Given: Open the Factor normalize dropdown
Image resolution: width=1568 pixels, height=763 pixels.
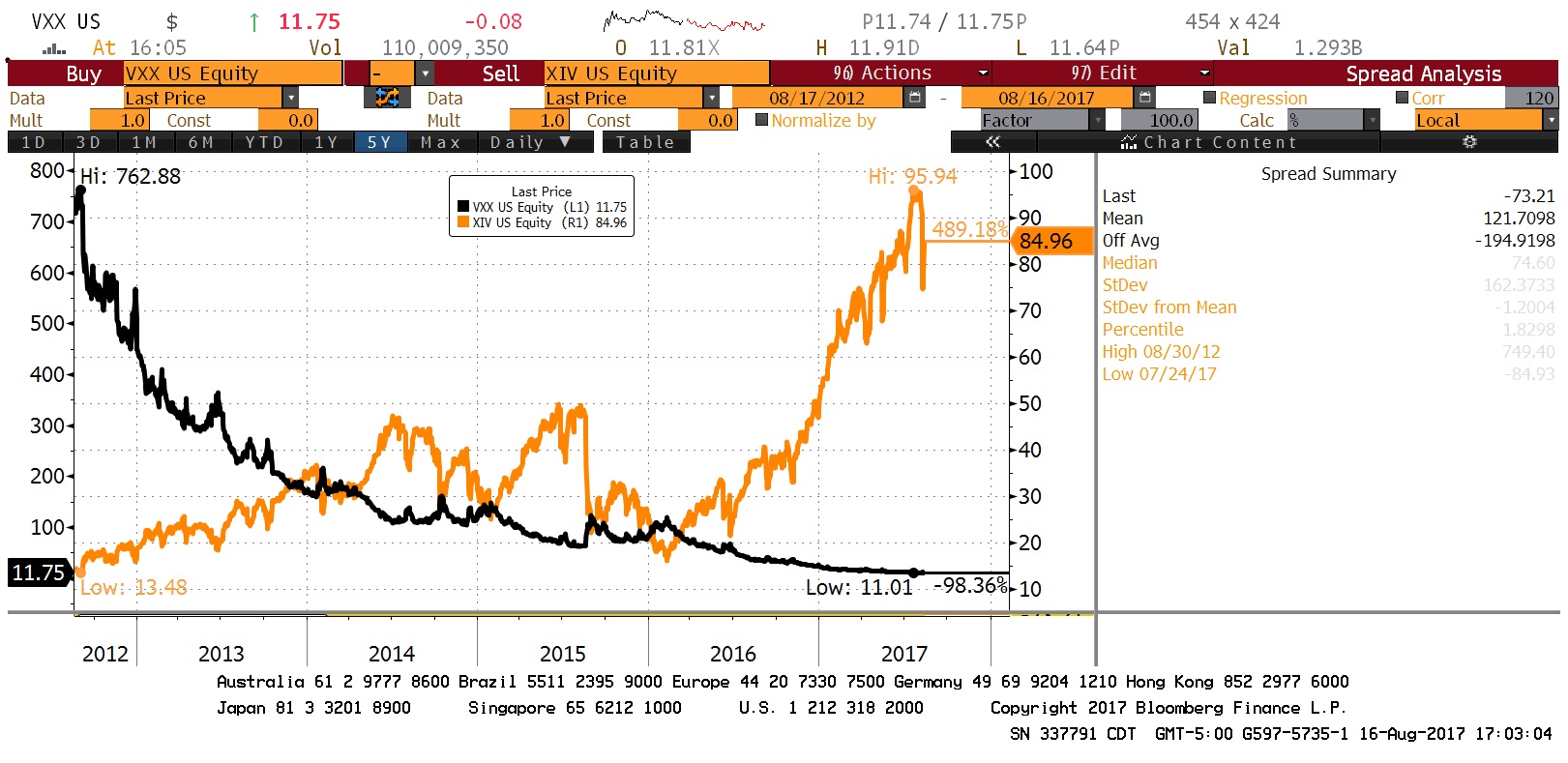Looking at the screenshot, I should 1097,120.
